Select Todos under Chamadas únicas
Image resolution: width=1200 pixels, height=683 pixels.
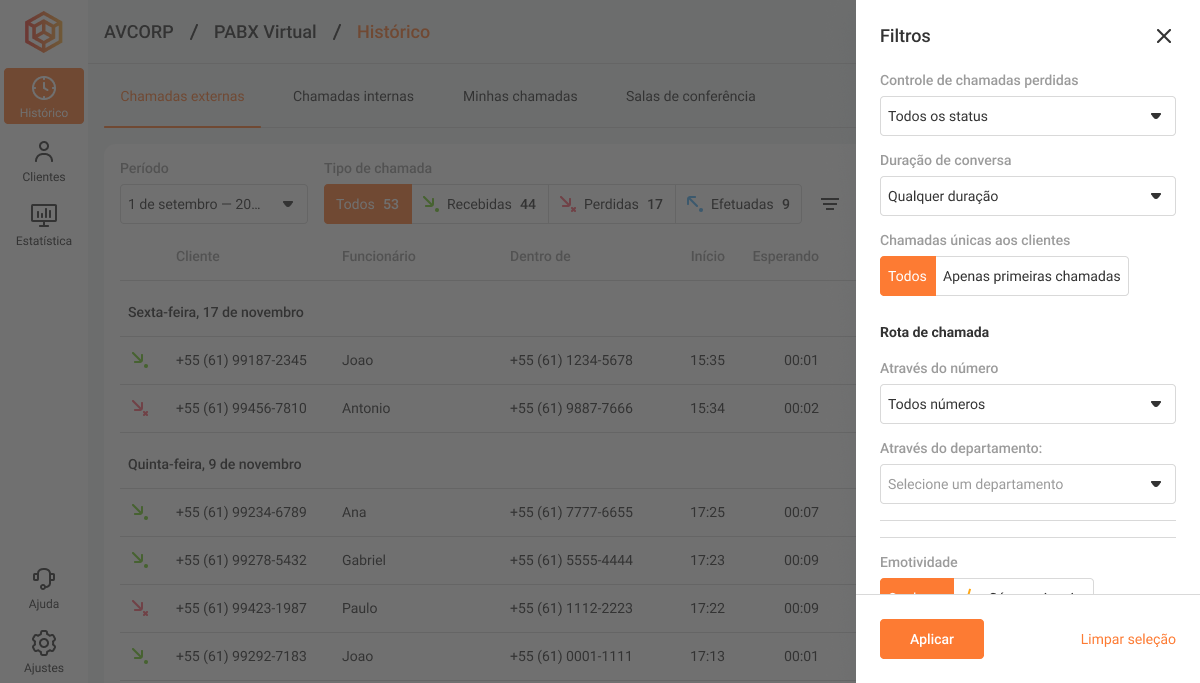(x=907, y=276)
